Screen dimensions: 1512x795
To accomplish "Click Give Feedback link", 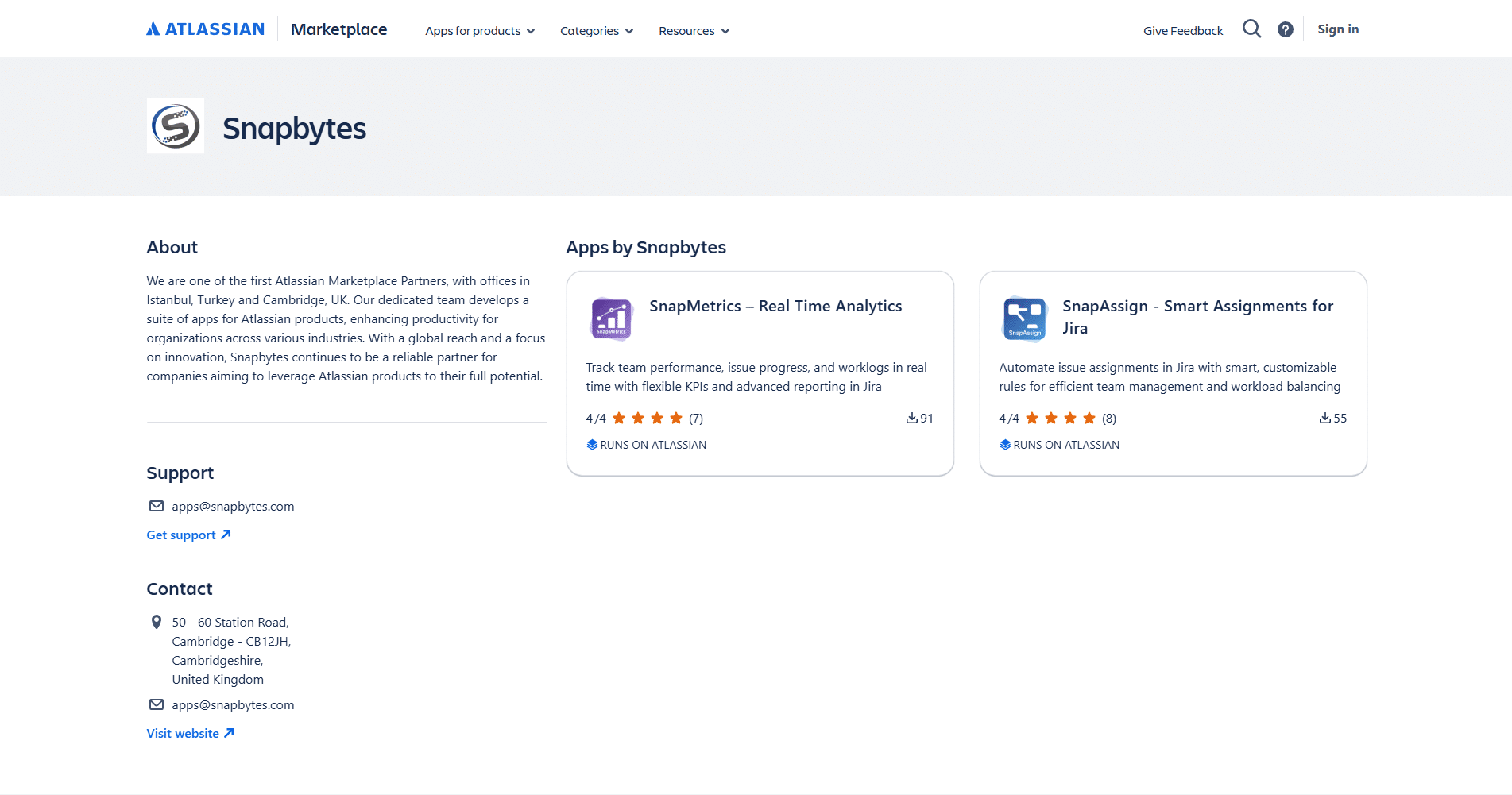I will (1183, 31).
